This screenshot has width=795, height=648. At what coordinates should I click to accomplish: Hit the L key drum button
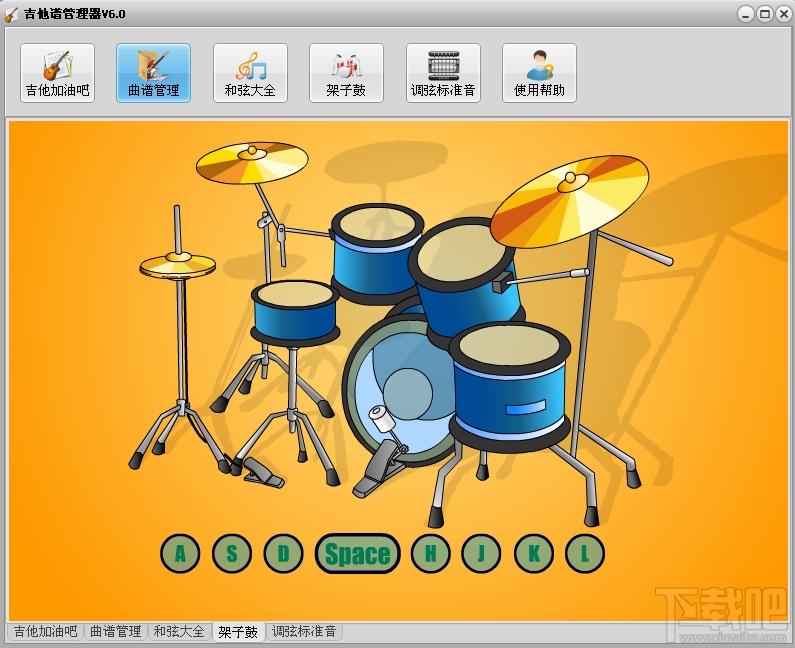pyautogui.click(x=585, y=553)
